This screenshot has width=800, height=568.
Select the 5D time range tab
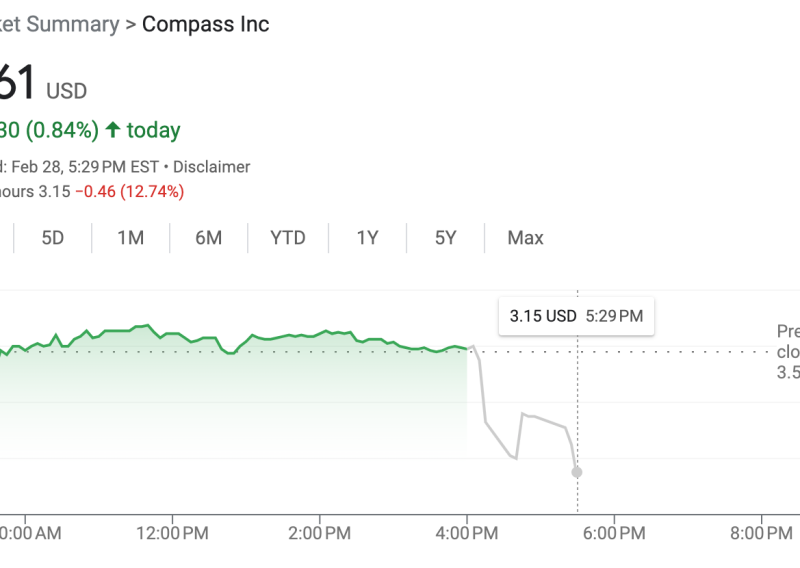(53, 238)
